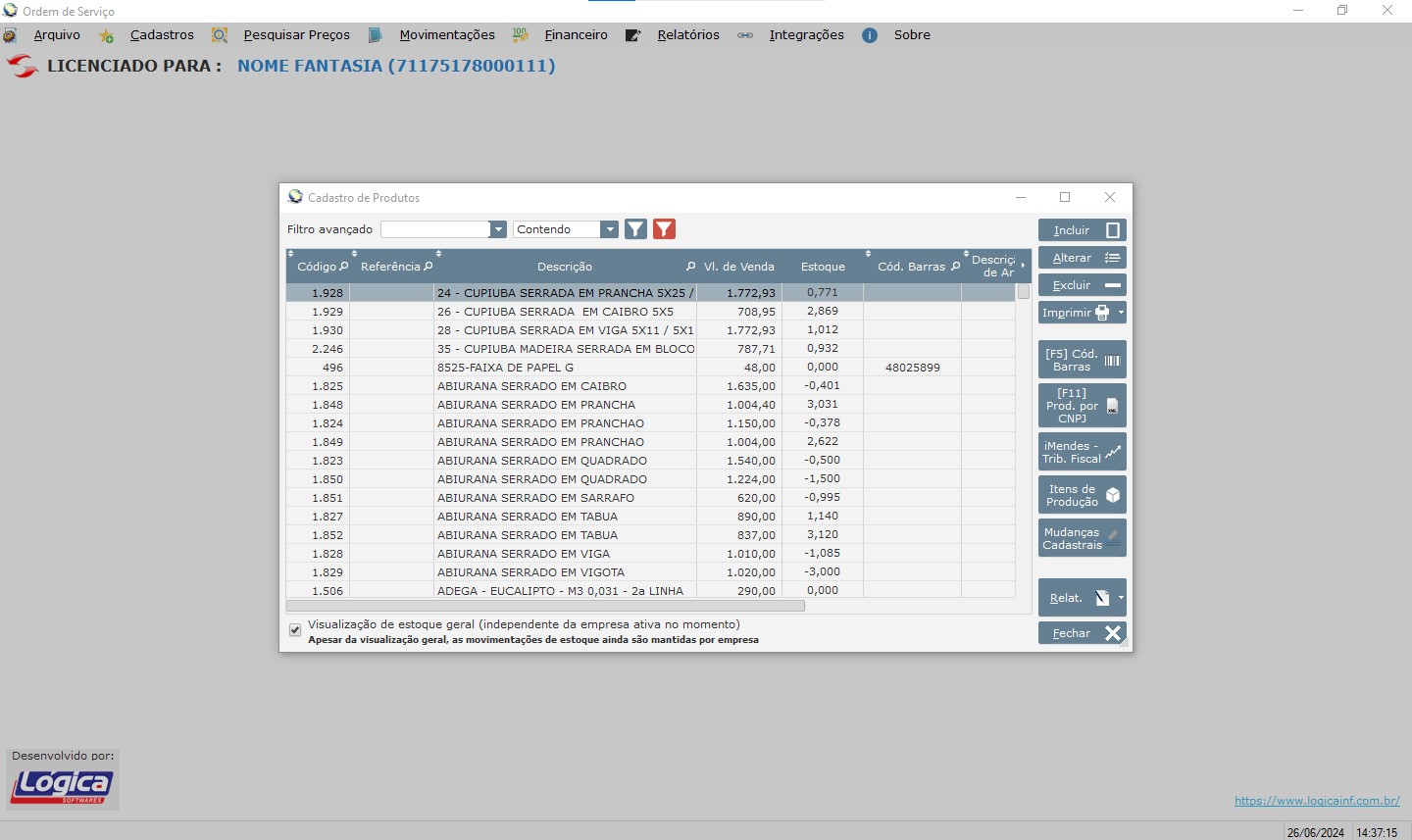1412x840 pixels.
Task: Visit the logicainf.com.br link
Action: click(x=1316, y=801)
